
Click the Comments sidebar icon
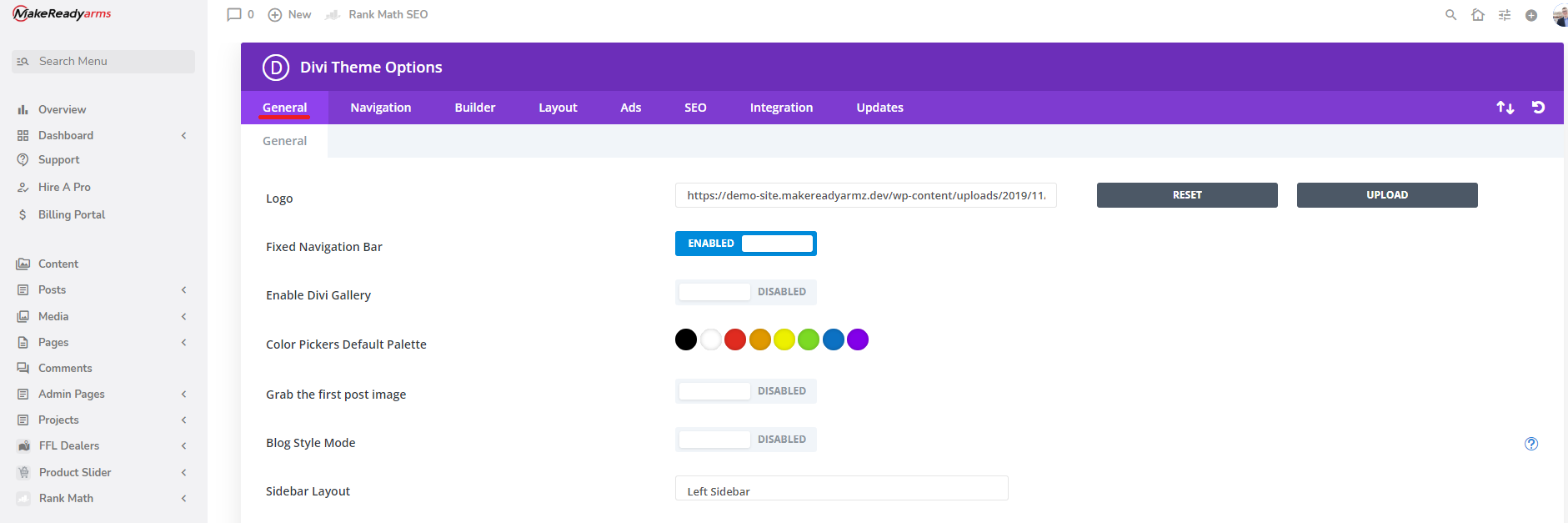(x=23, y=368)
